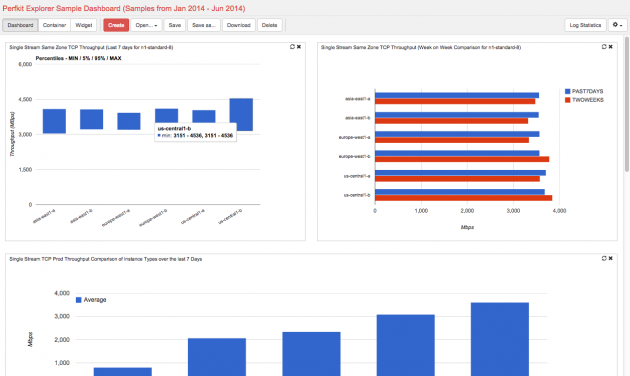
Task: Delete the dashboard
Action: [270, 25]
